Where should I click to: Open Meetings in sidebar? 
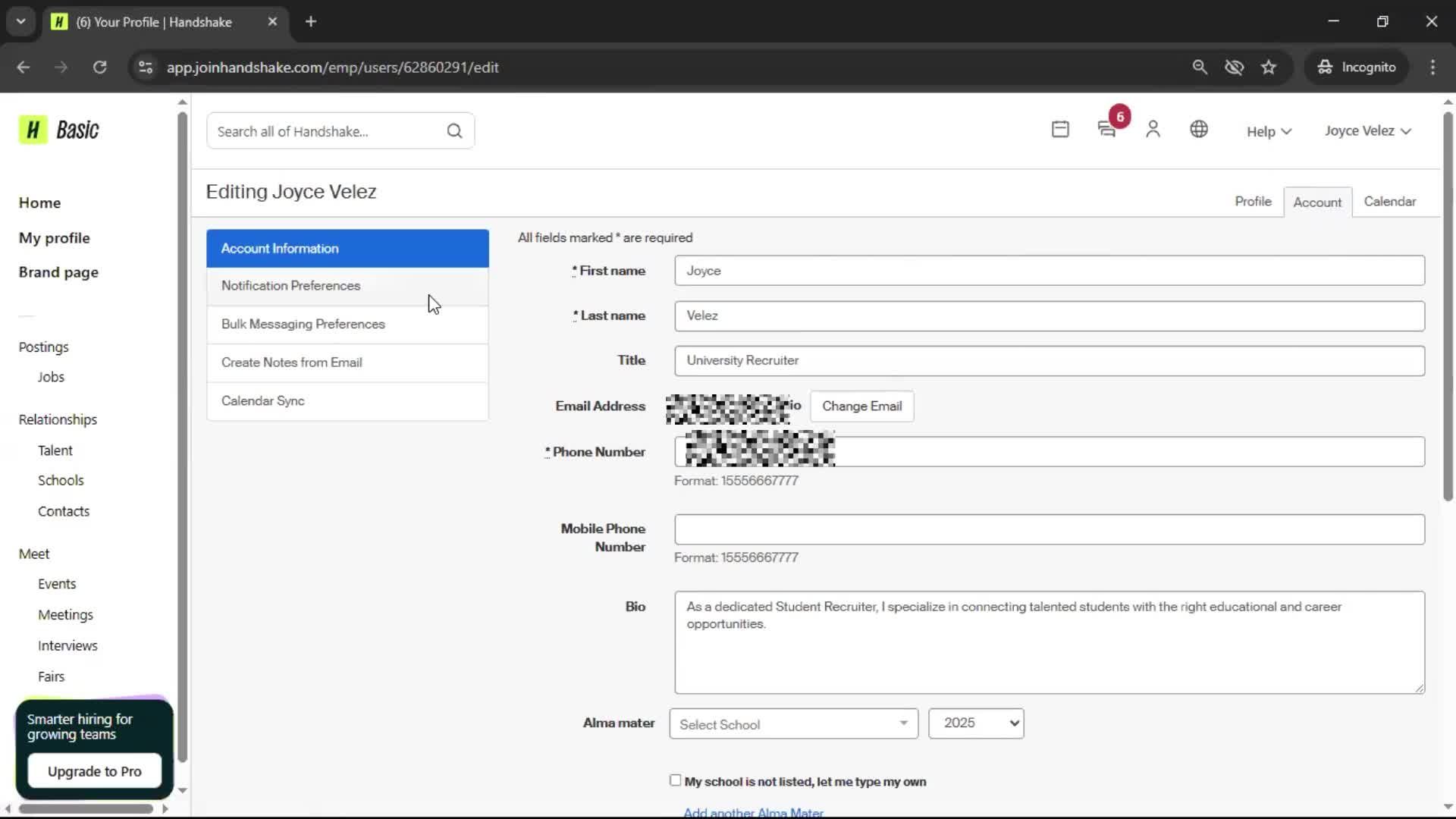tap(65, 615)
